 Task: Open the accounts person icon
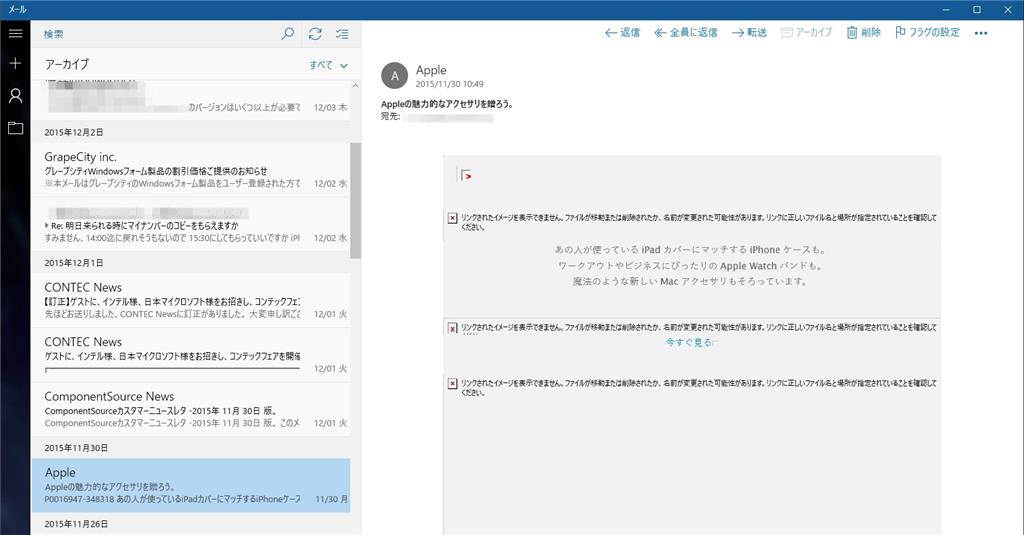15,96
